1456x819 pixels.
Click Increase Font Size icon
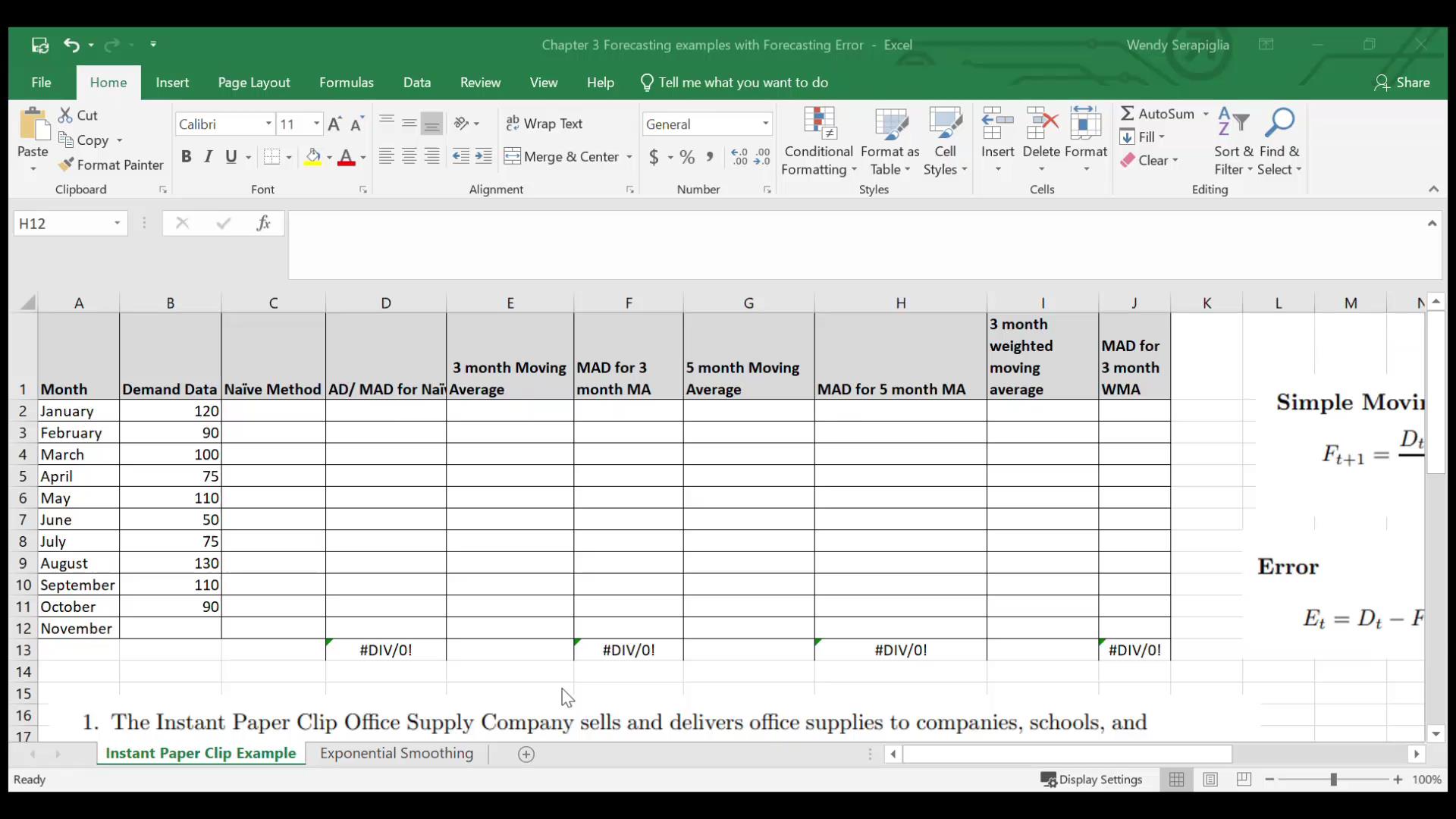click(334, 124)
